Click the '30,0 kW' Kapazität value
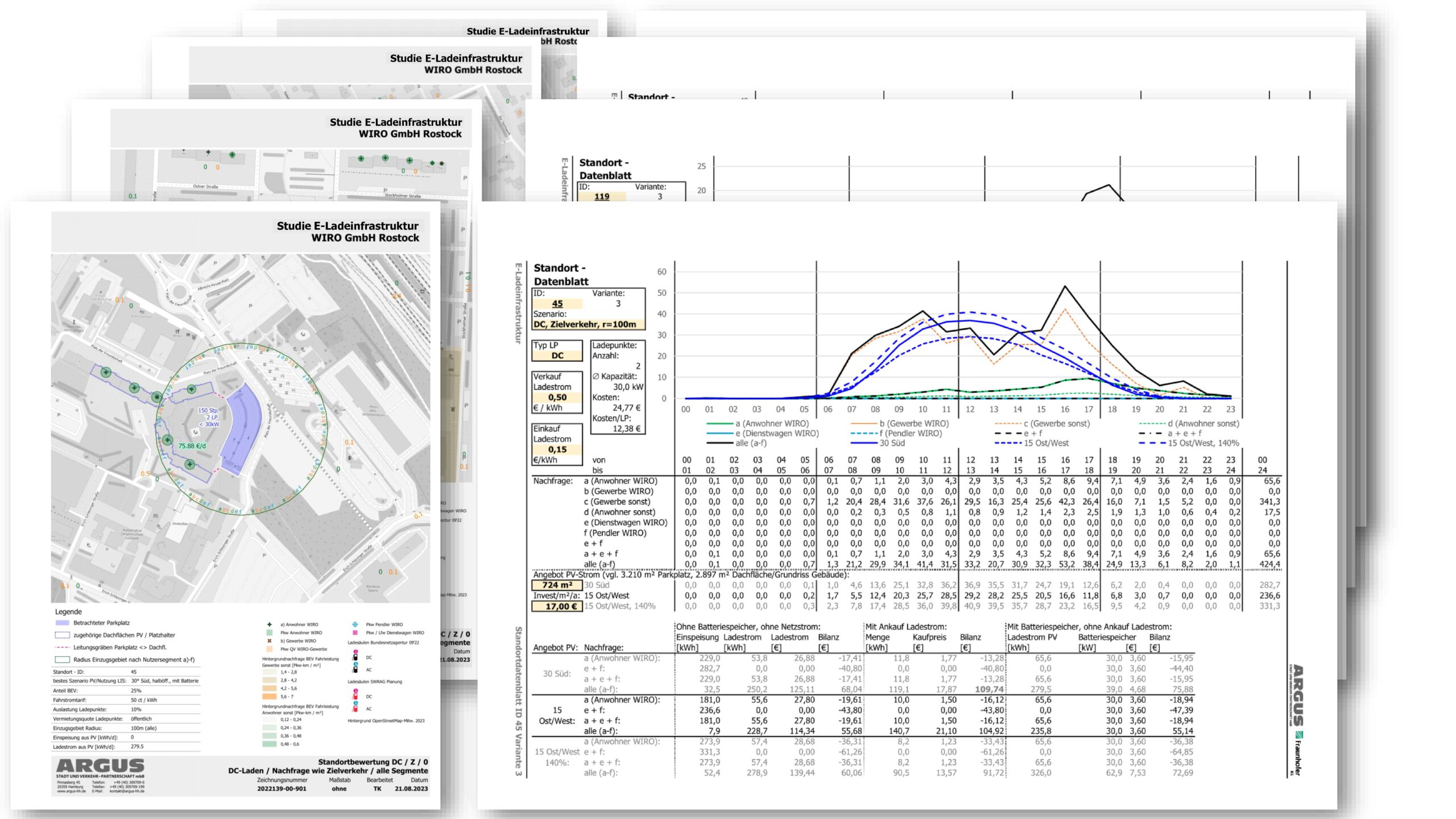The image size is (1456, 819). tap(628, 387)
